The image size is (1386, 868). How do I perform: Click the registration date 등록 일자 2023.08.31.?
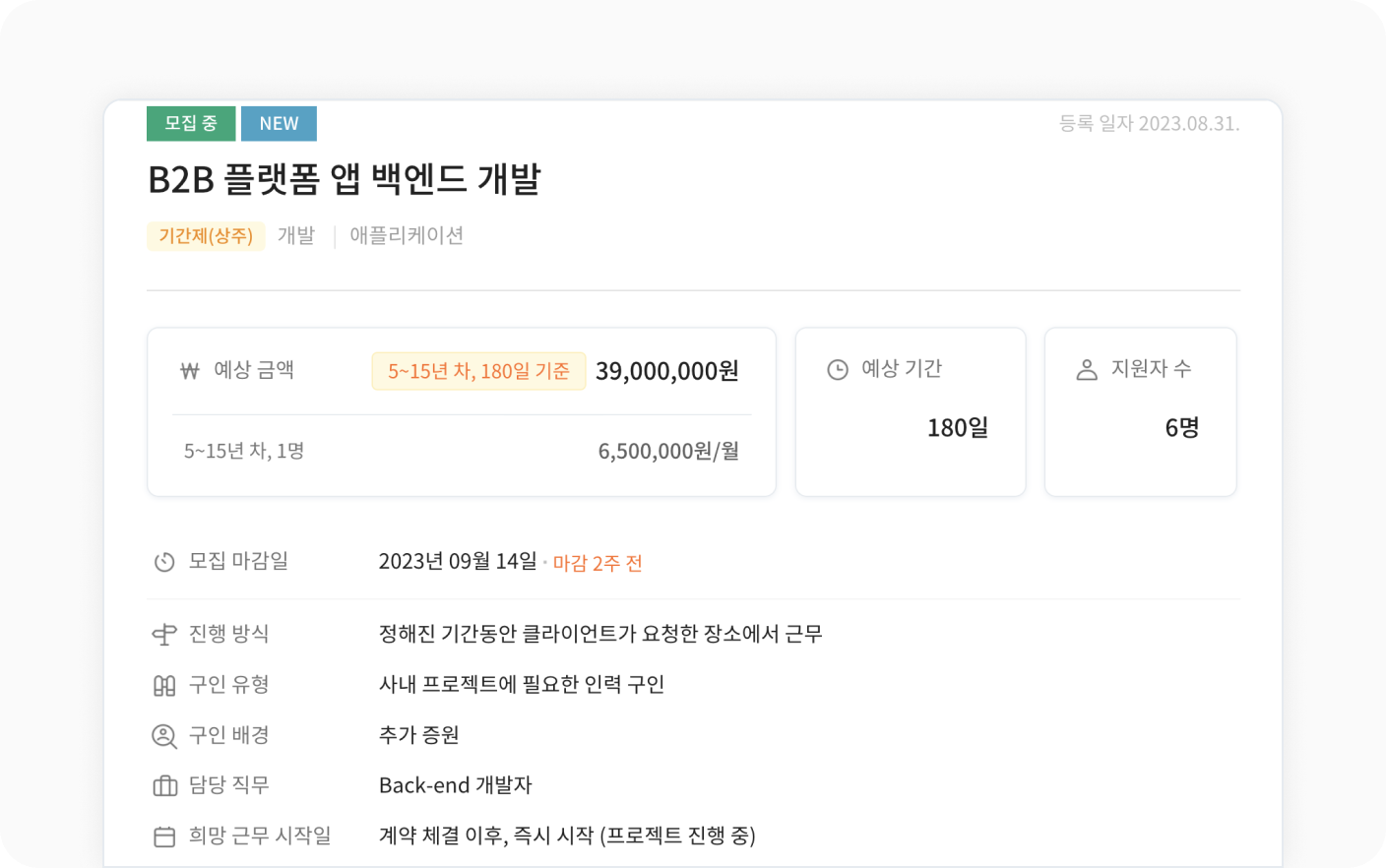point(1149,124)
